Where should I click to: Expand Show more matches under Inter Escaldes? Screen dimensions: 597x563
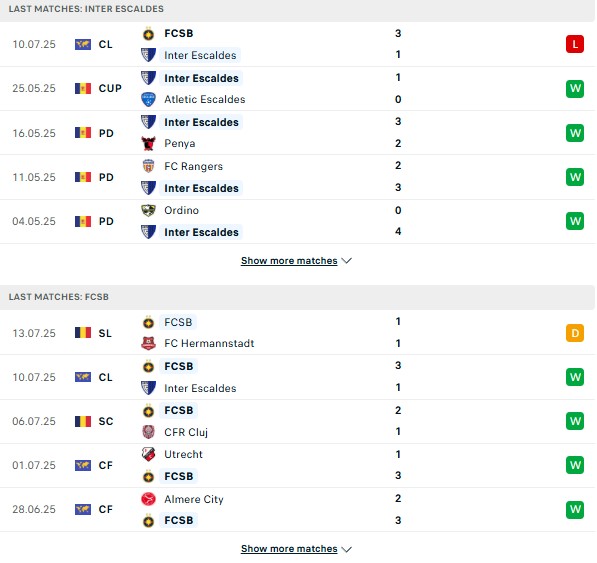(x=289, y=261)
